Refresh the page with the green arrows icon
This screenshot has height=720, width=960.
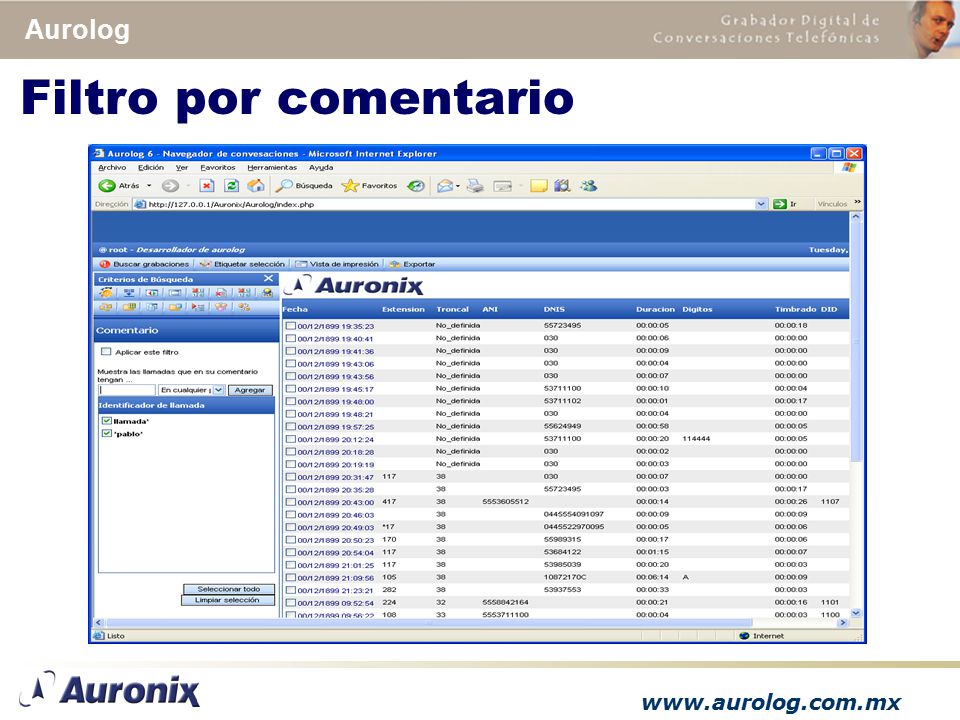click(x=231, y=186)
